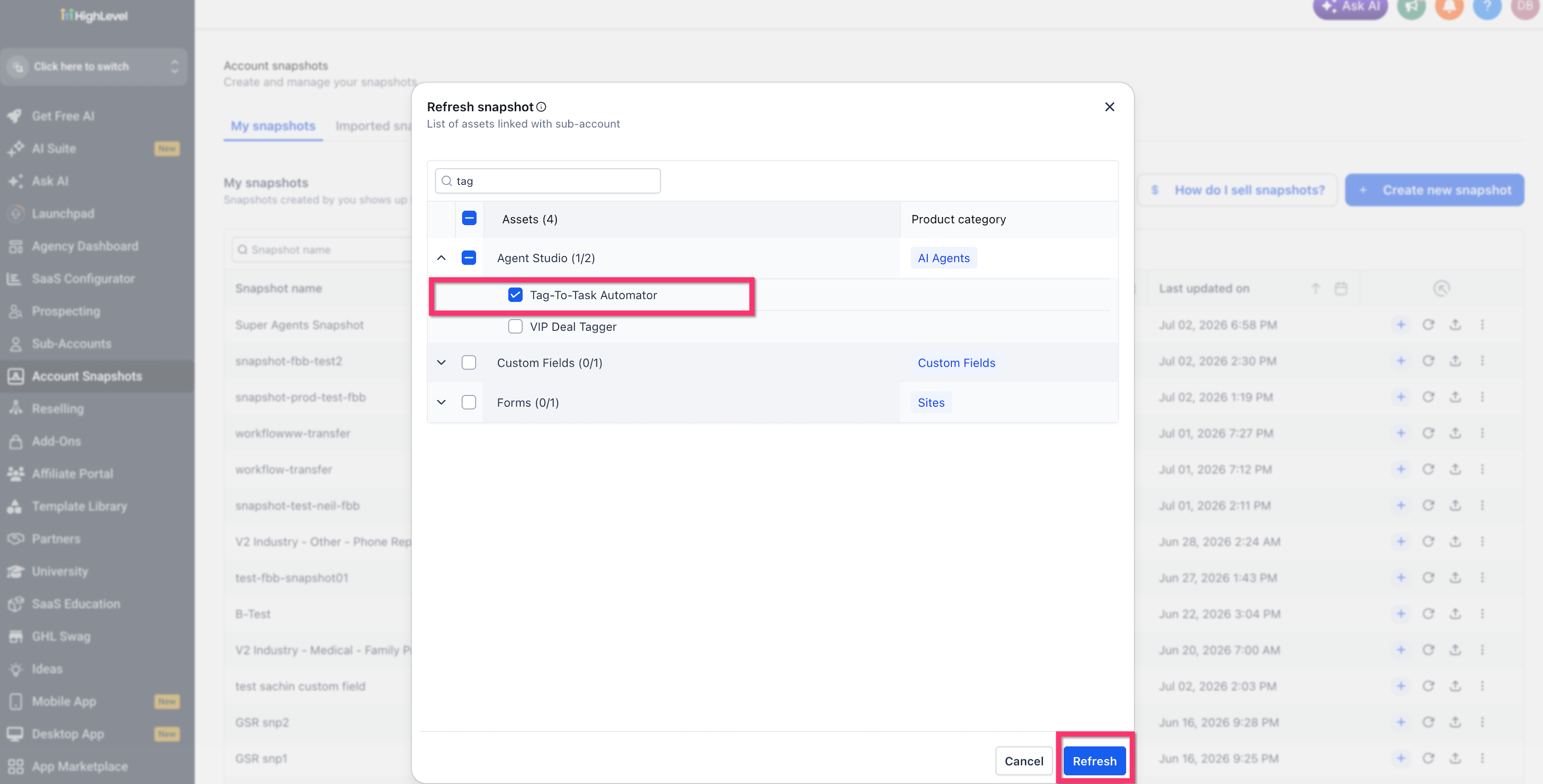Screen dimensions: 1543x784
Task: Collapse the Agent Studio group
Action: tap(441, 258)
